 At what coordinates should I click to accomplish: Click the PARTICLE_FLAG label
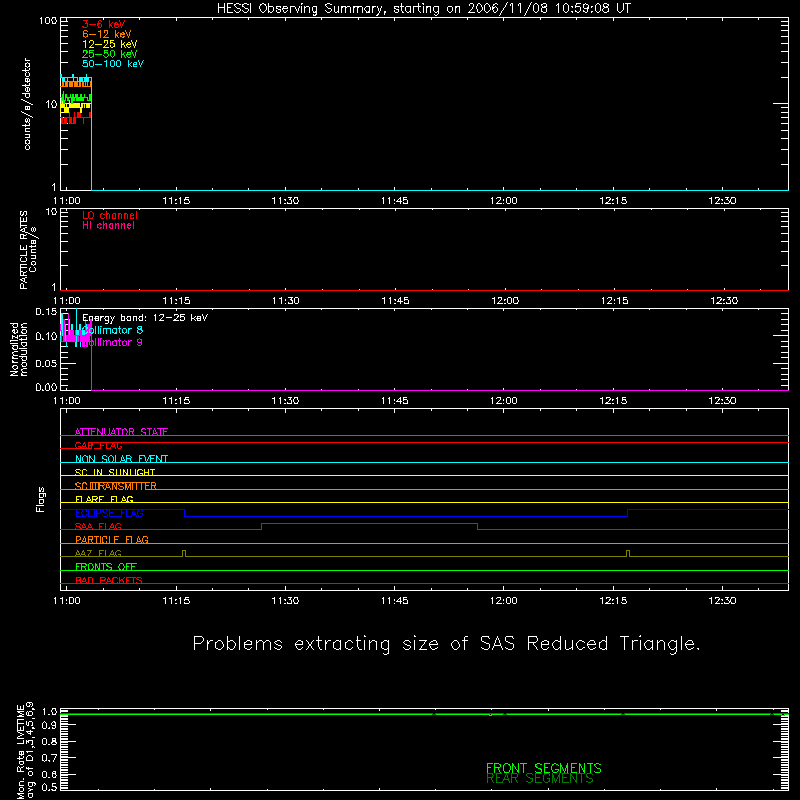[112, 539]
